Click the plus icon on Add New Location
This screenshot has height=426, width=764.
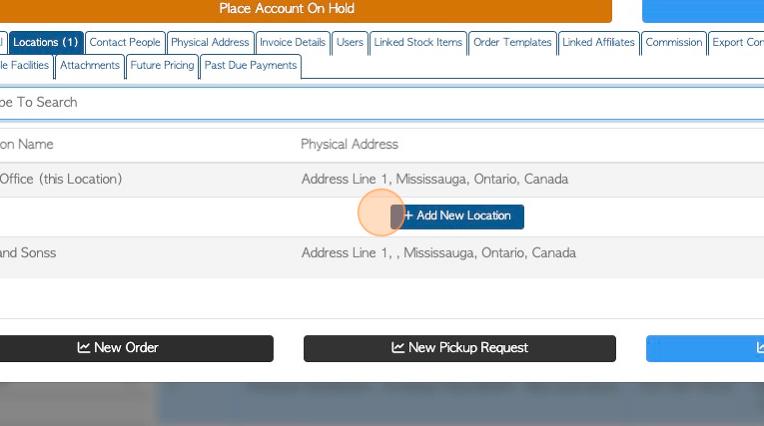tap(408, 215)
